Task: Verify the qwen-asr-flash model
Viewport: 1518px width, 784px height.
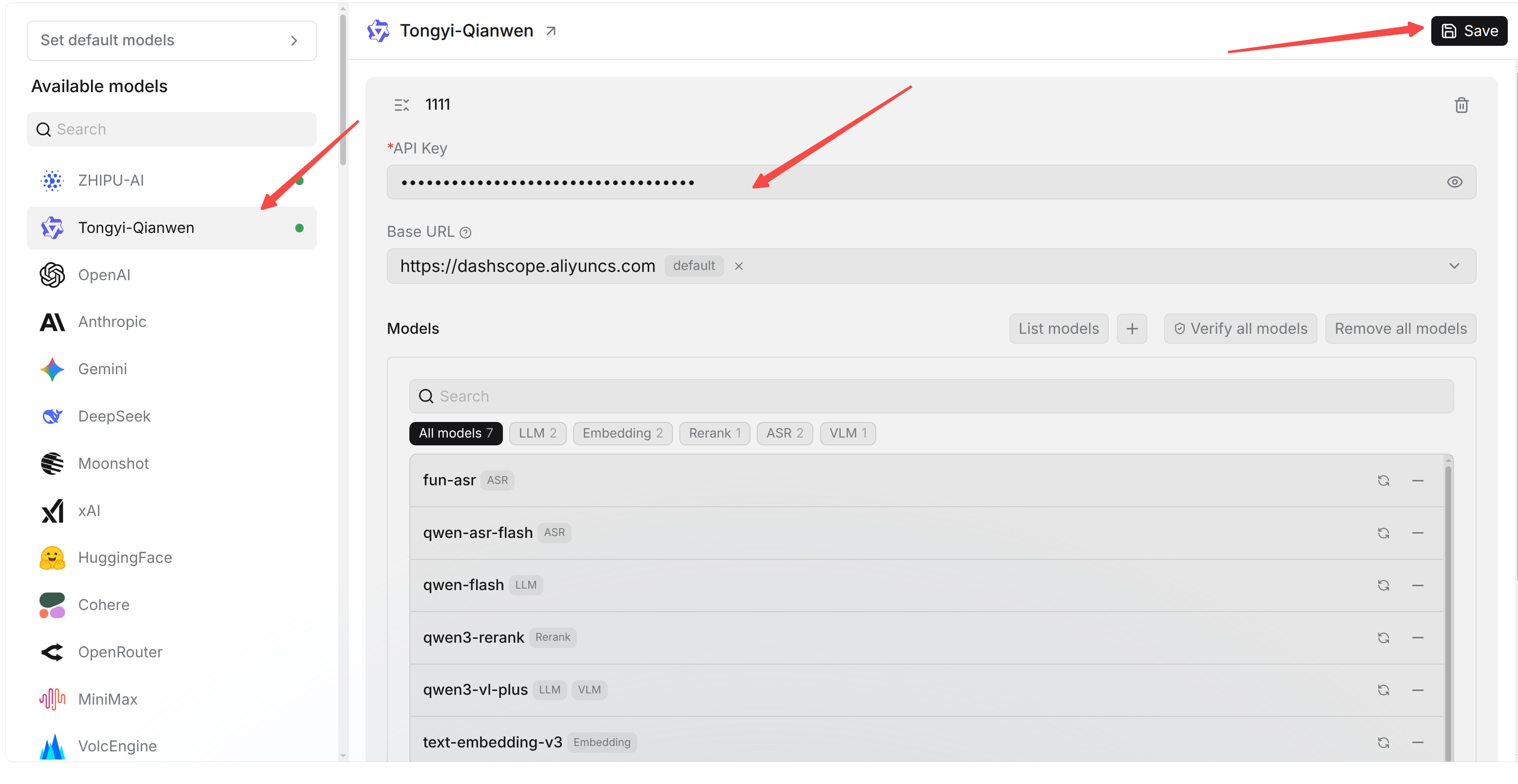Action: click(1383, 533)
